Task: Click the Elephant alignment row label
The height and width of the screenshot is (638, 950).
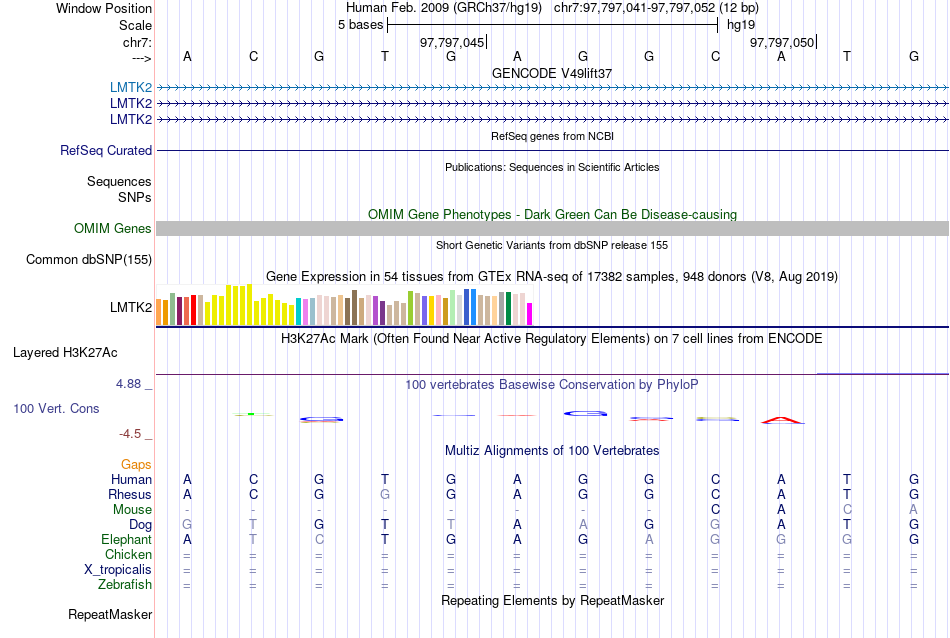Action: coord(127,539)
